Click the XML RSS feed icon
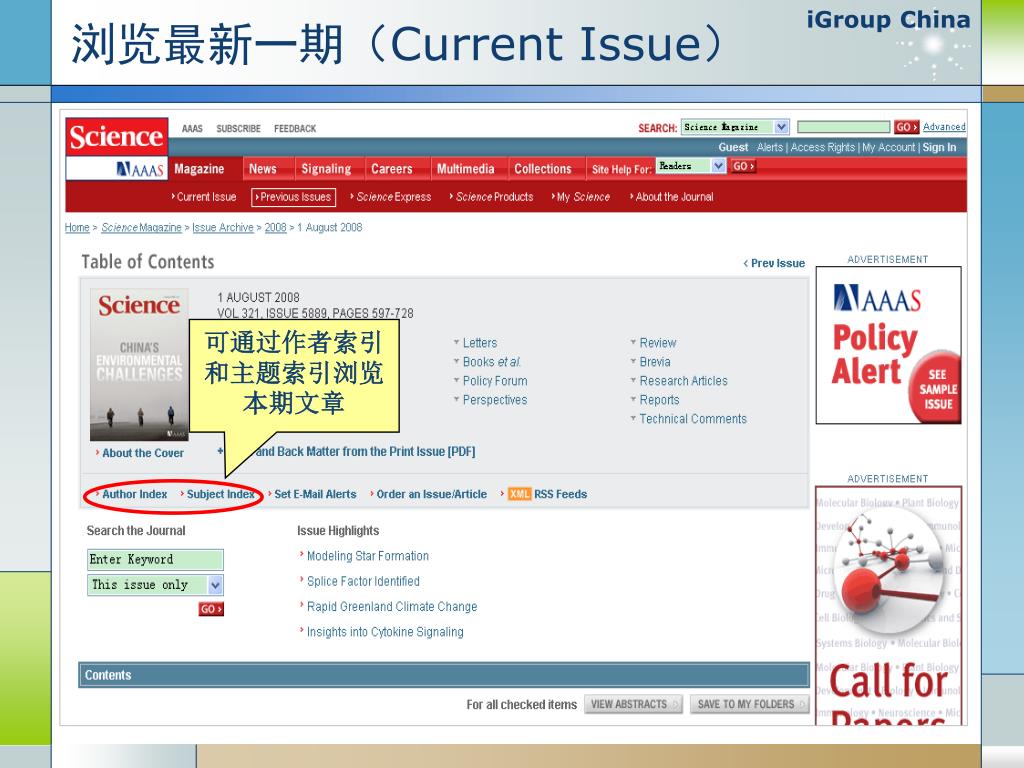1024x768 pixels. 519,494
